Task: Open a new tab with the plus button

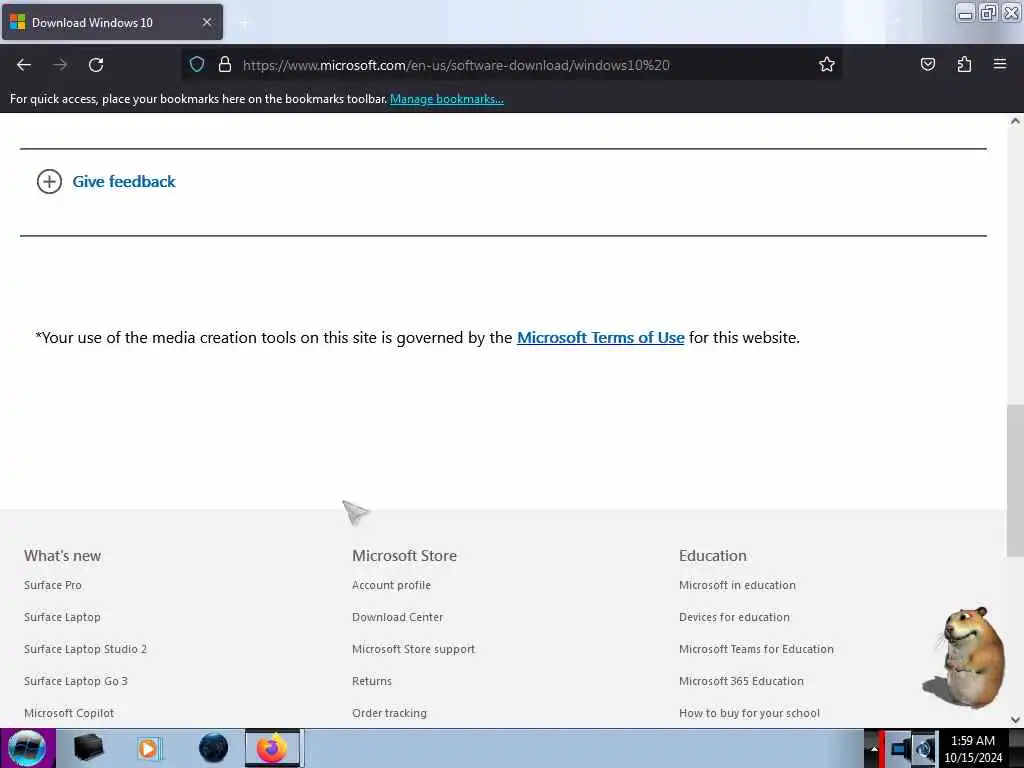Action: [x=245, y=23]
